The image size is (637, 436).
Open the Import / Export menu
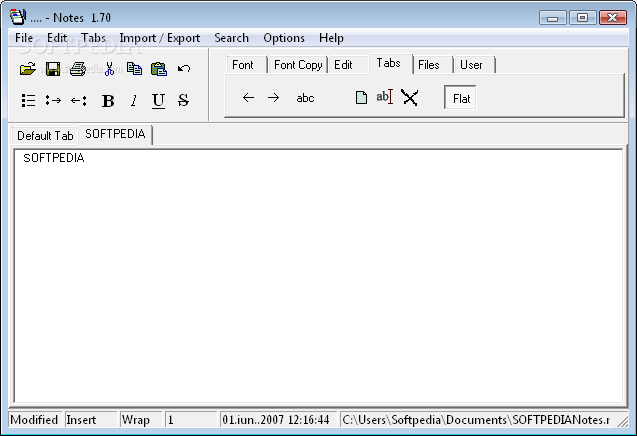160,38
